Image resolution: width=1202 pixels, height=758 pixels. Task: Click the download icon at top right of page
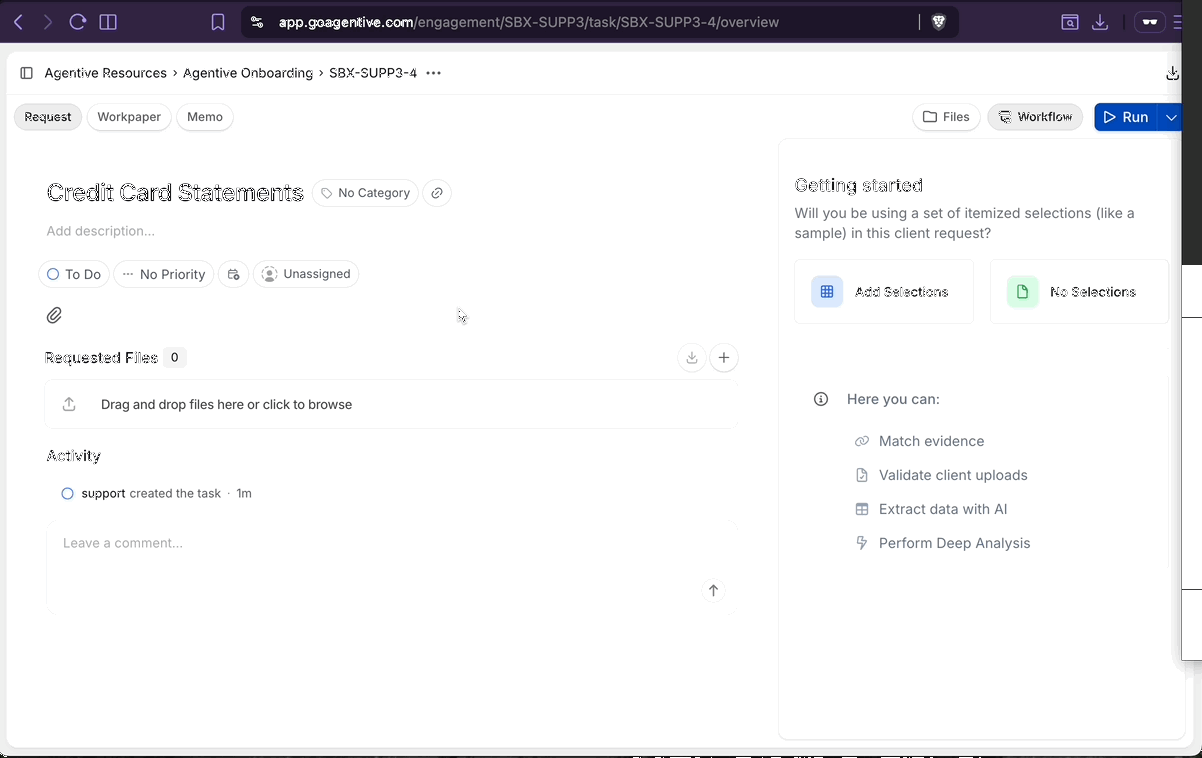(x=1172, y=73)
